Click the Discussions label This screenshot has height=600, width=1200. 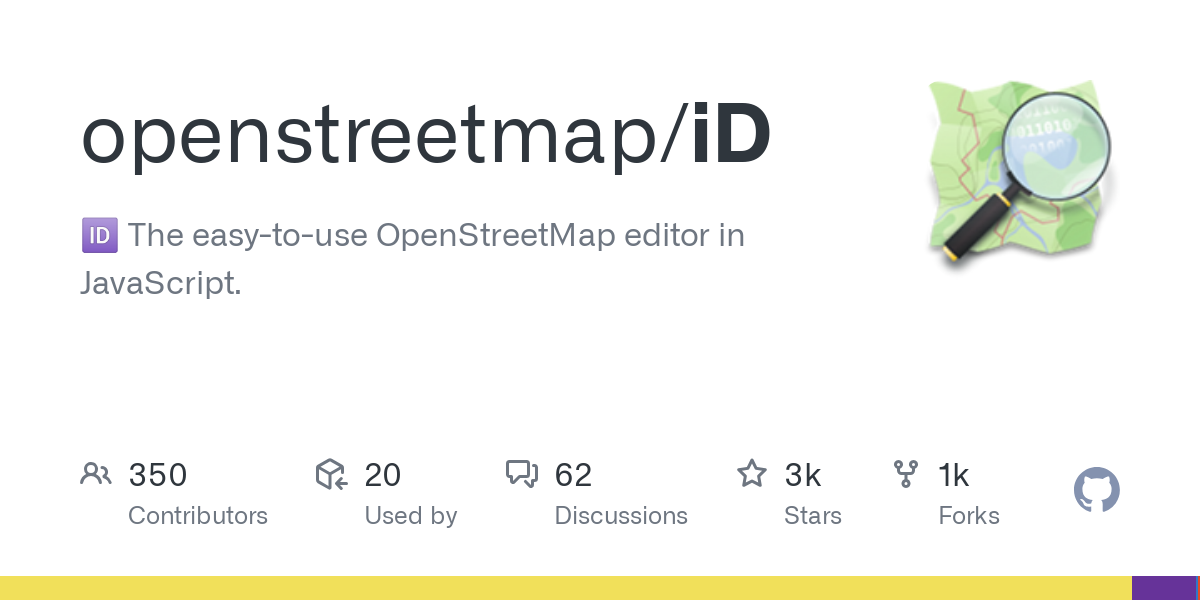tap(621, 516)
